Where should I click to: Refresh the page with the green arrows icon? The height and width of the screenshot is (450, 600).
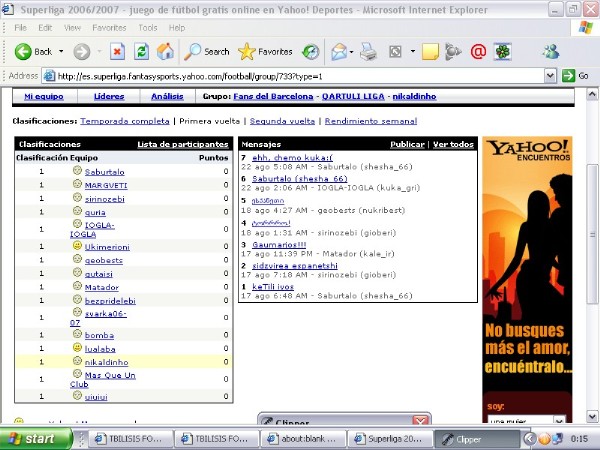[141, 51]
